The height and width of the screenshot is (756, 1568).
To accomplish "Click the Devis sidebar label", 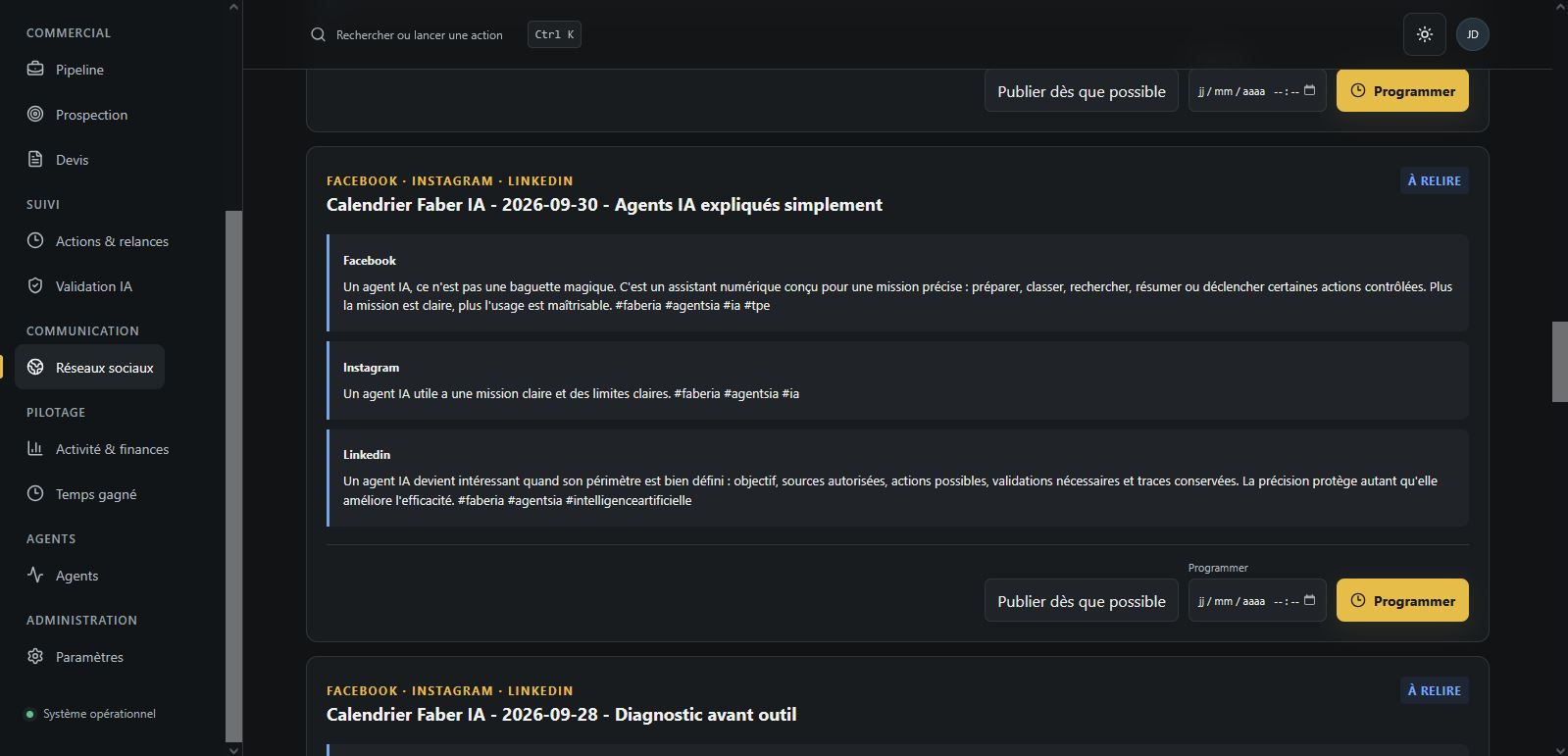I will click(72, 160).
